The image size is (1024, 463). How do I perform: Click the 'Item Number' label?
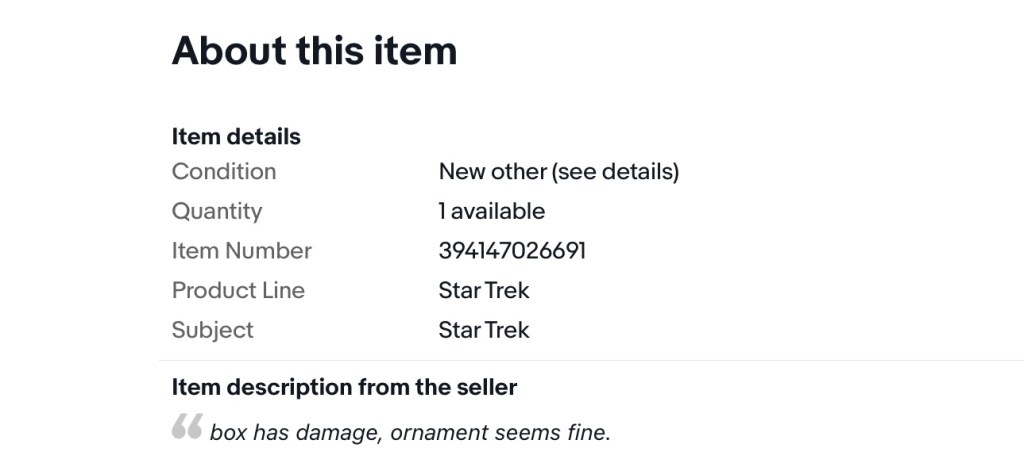coord(242,251)
